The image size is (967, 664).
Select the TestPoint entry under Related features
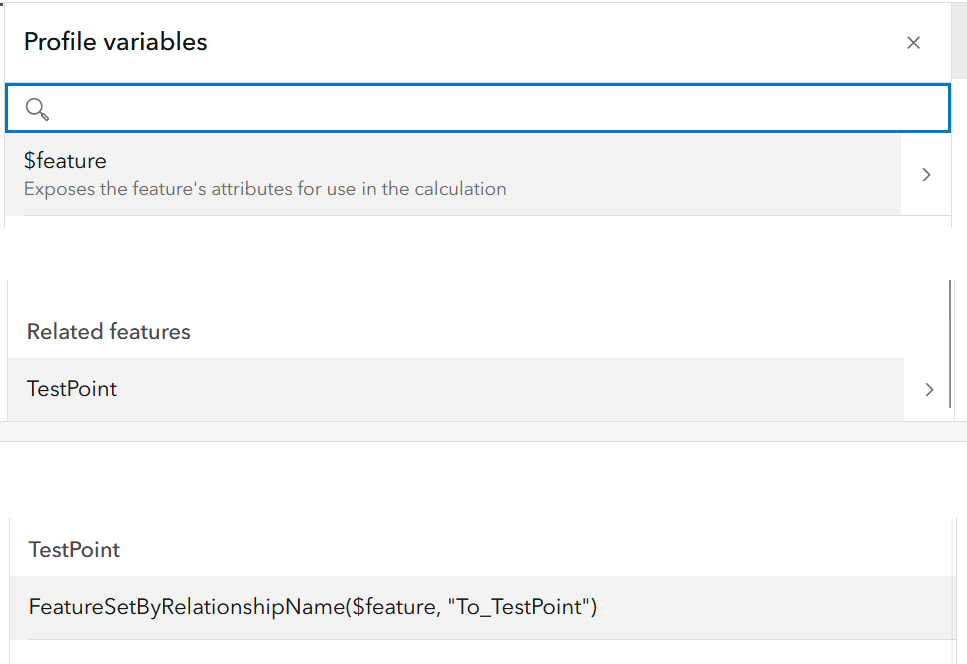(400, 389)
